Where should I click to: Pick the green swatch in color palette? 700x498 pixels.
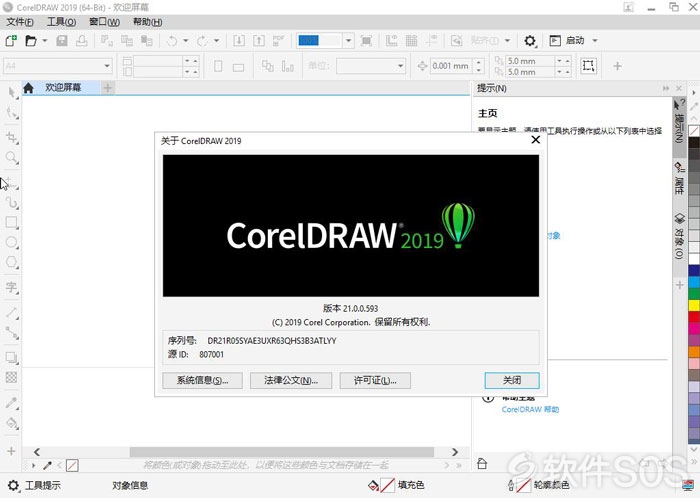coord(694,294)
